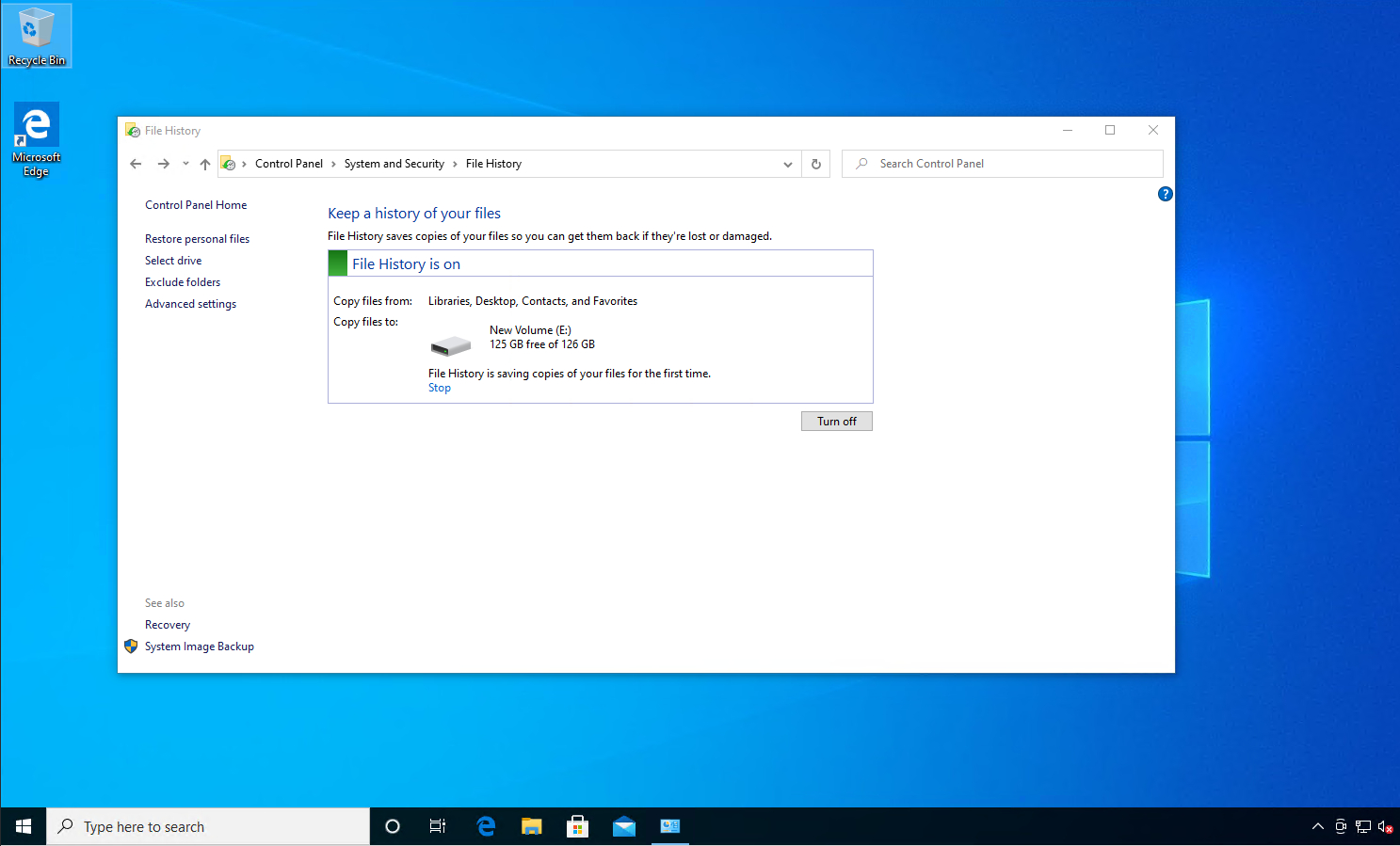The height and width of the screenshot is (846, 1400).
Task: Go to System and Security breadcrumb
Action: pyautogui.click(x=394, y=164)
